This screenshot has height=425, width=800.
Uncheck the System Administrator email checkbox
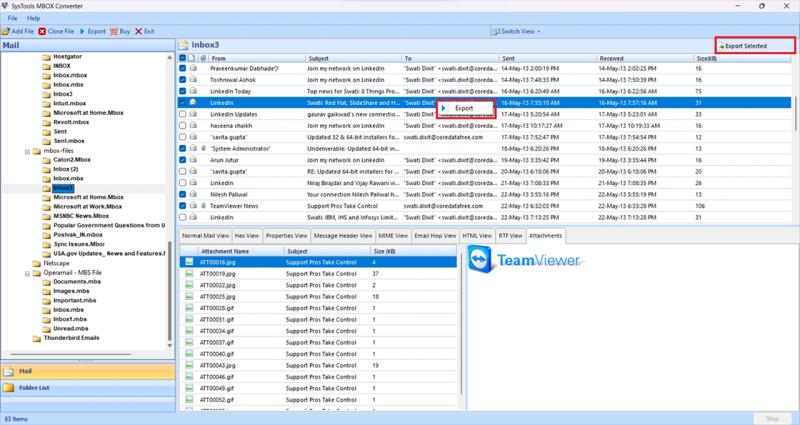(183, 148)
